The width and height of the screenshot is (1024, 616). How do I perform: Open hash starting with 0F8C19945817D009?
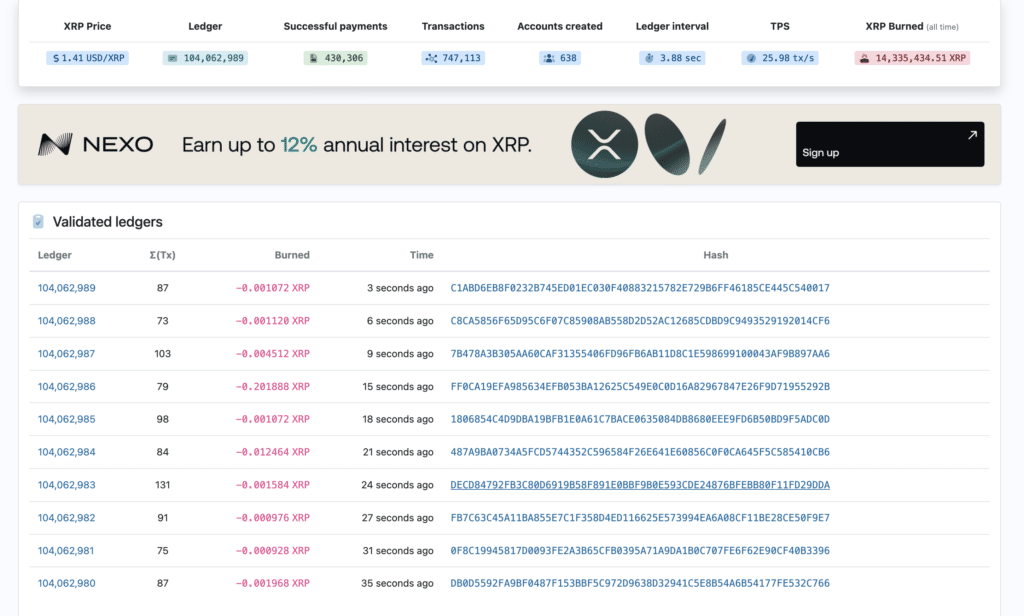[x=640, y=551]
